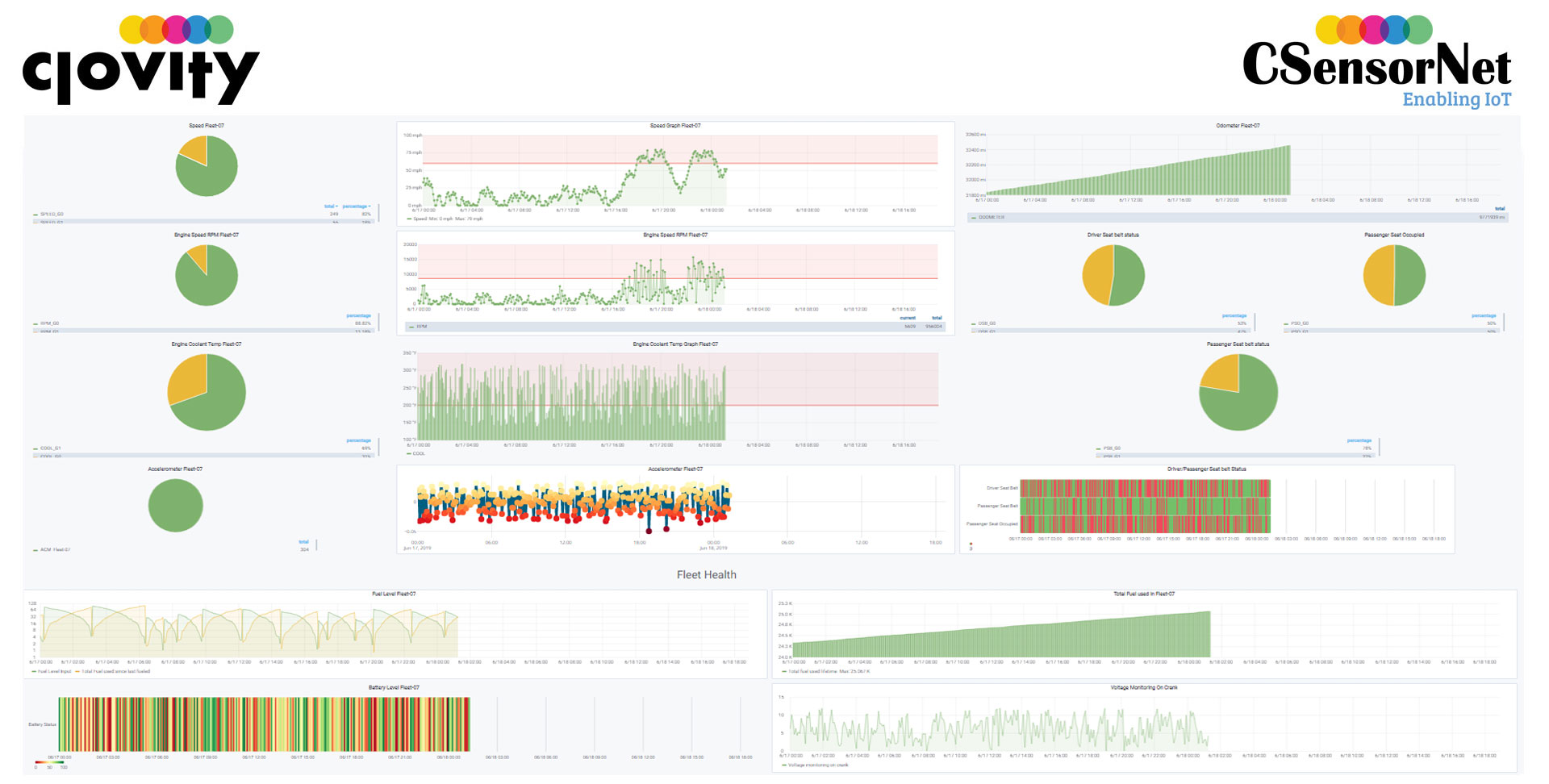
Task: Click the all-green Accelerometer Fleet-07 pie chart
Action: coord(175,505)
